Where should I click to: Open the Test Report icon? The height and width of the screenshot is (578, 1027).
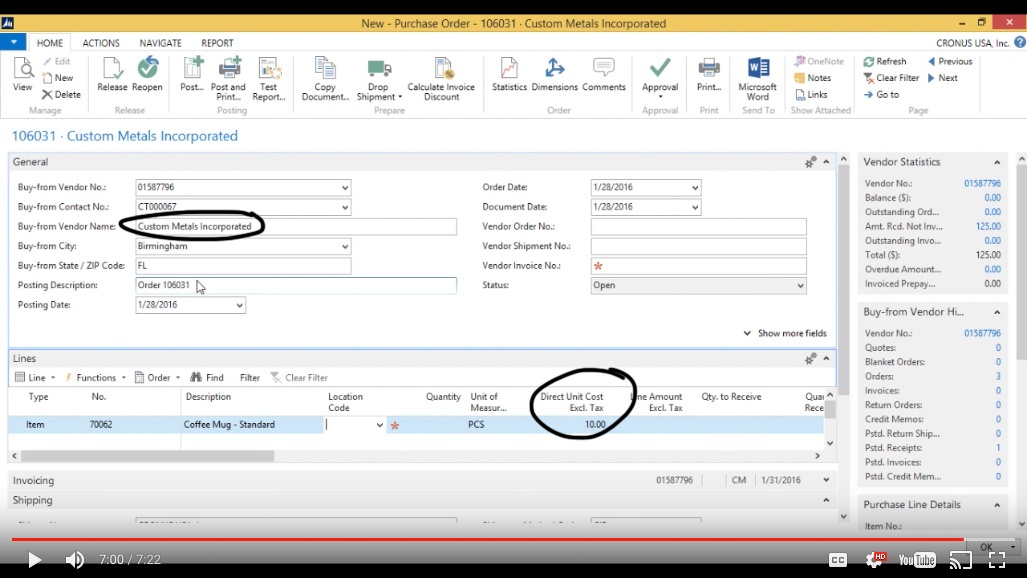point(269,79)
